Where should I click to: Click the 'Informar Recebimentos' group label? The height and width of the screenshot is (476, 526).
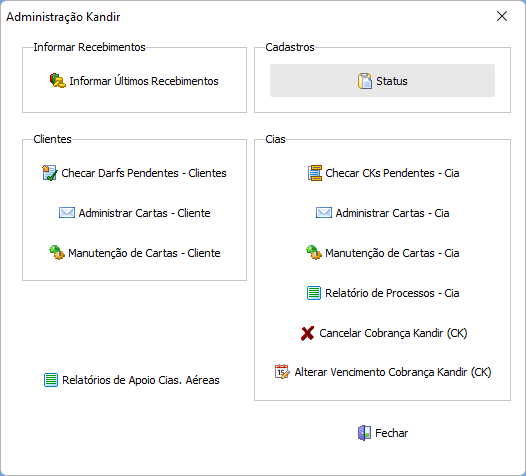click(x=90, y=47)
